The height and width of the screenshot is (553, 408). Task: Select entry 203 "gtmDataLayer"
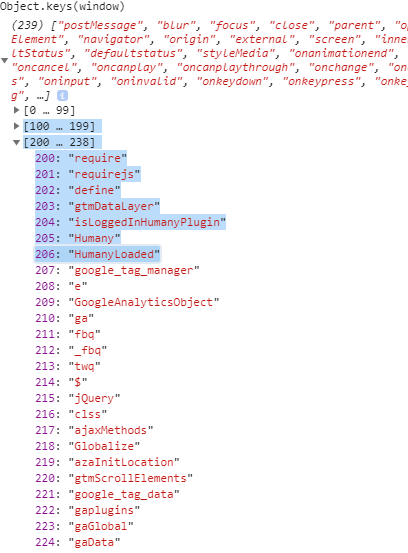(97, 206)
